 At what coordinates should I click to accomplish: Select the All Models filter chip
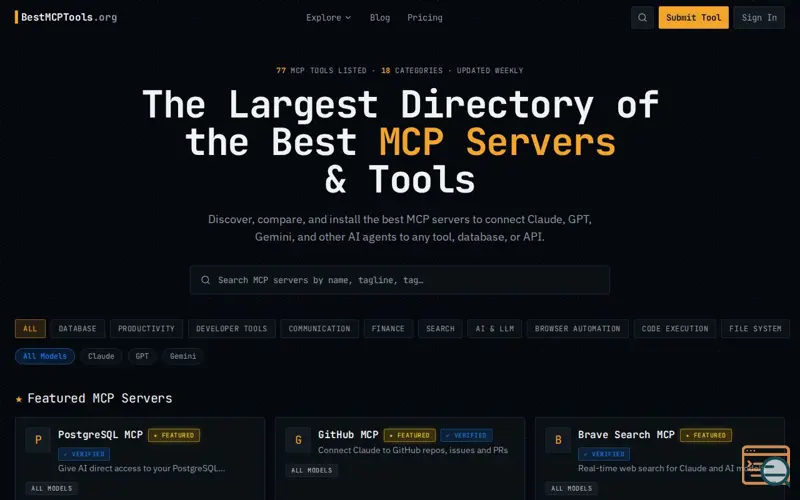pyautogui.click(x=45, y=356)
